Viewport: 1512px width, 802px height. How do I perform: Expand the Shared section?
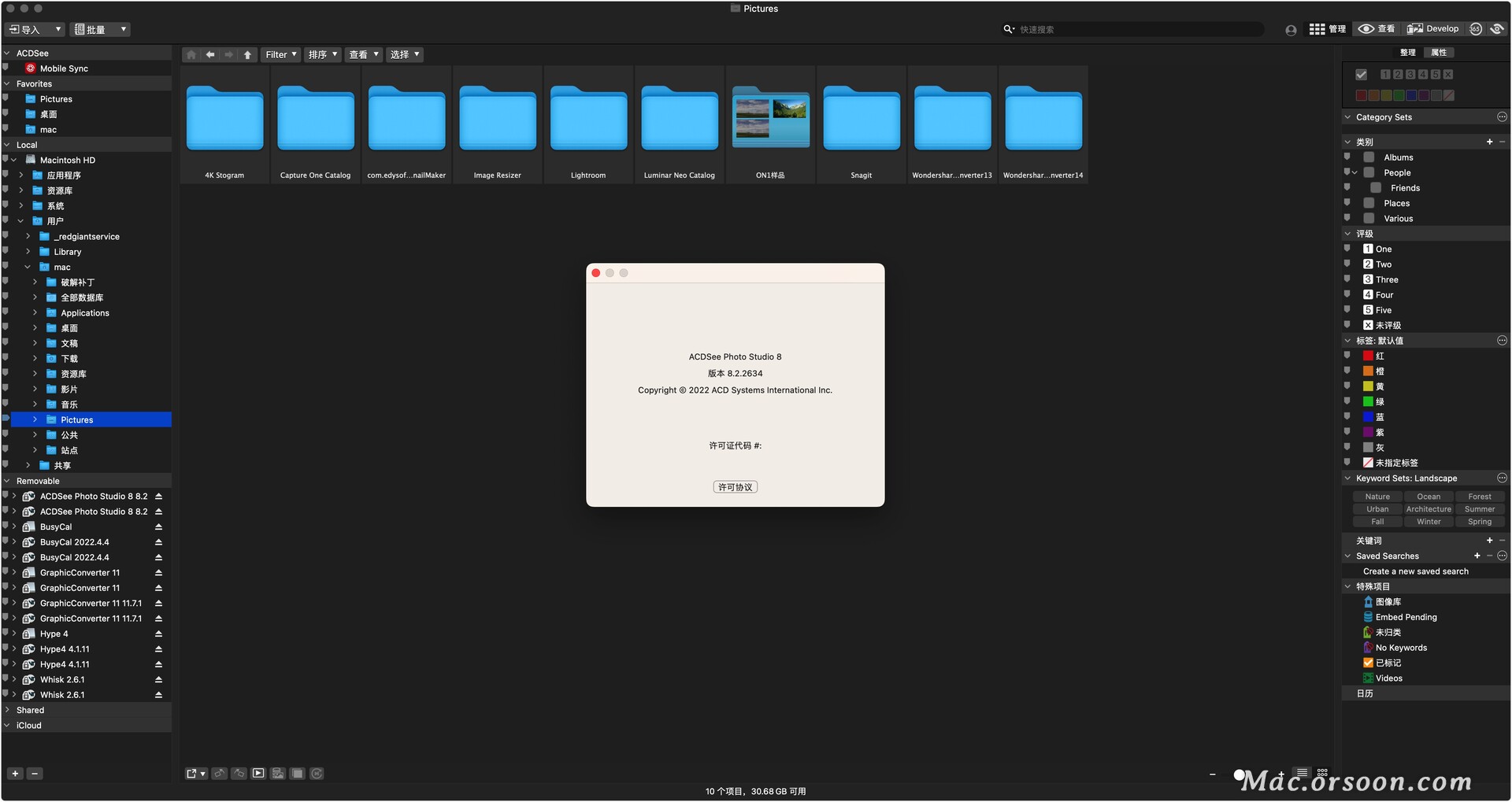point(7,710)
